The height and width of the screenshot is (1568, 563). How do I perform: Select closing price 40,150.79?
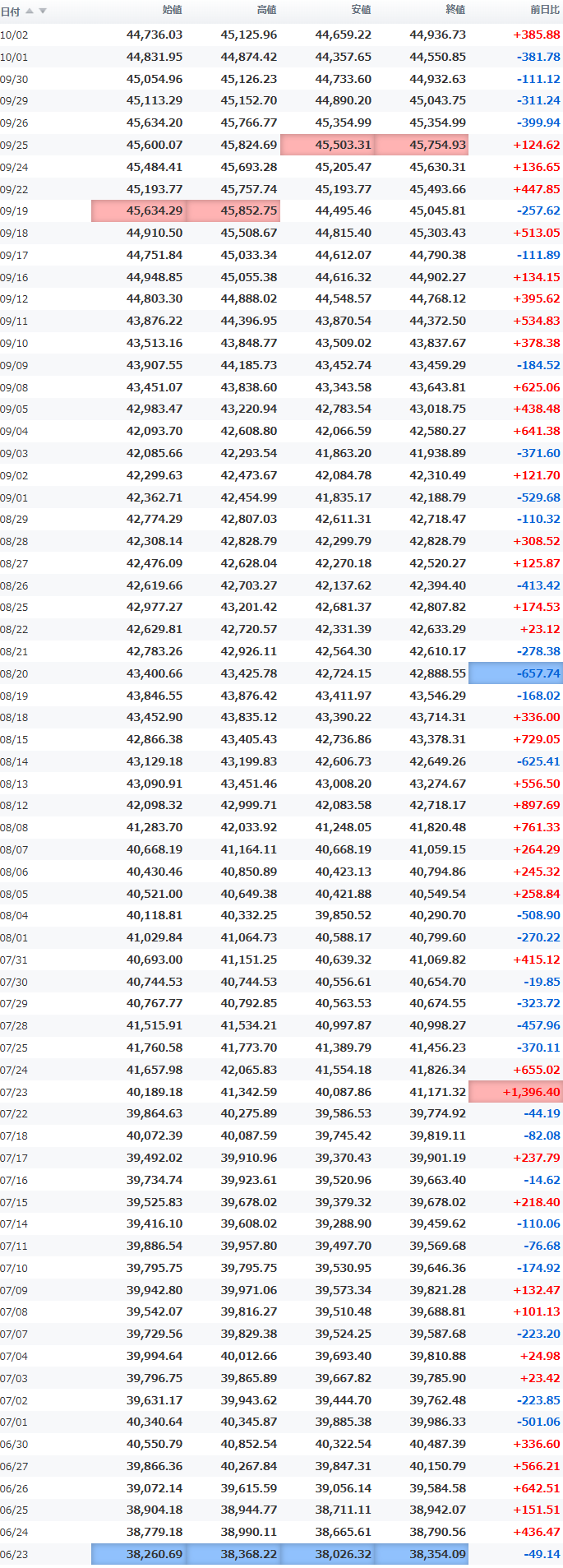(x=438, y=1466)
